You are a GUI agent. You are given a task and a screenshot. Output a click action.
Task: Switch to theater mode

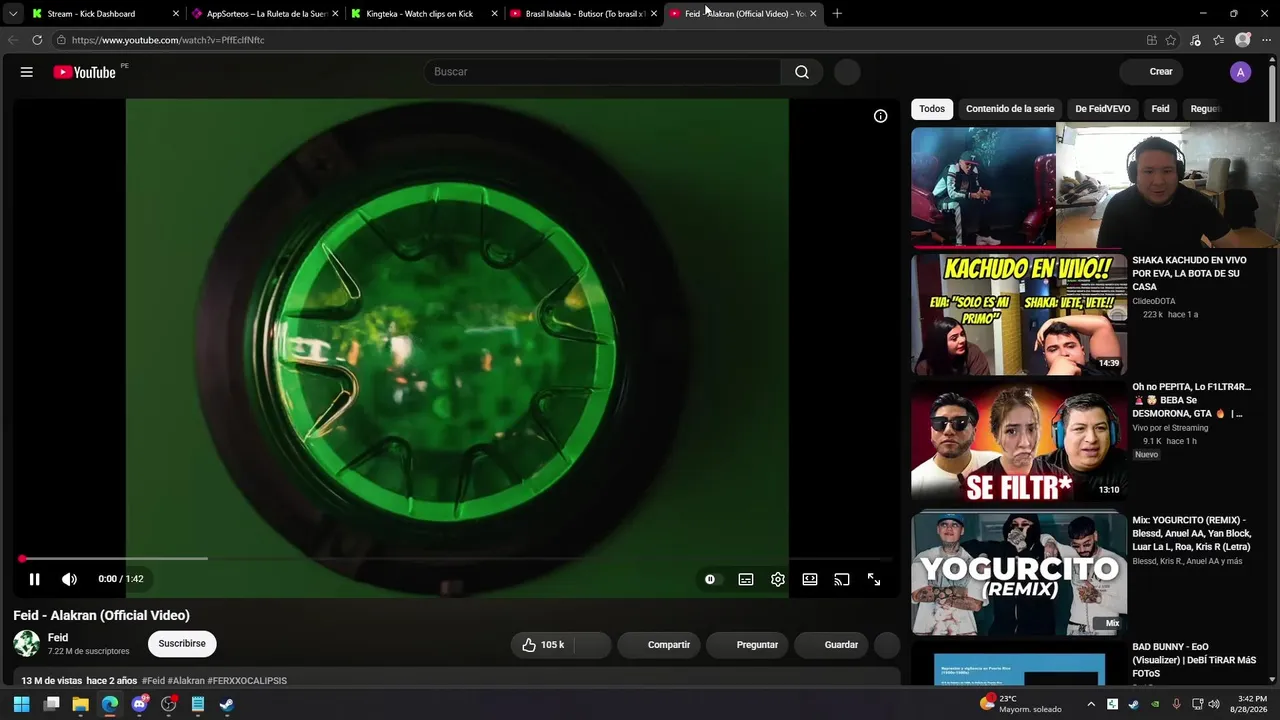[x=810, y=579]
